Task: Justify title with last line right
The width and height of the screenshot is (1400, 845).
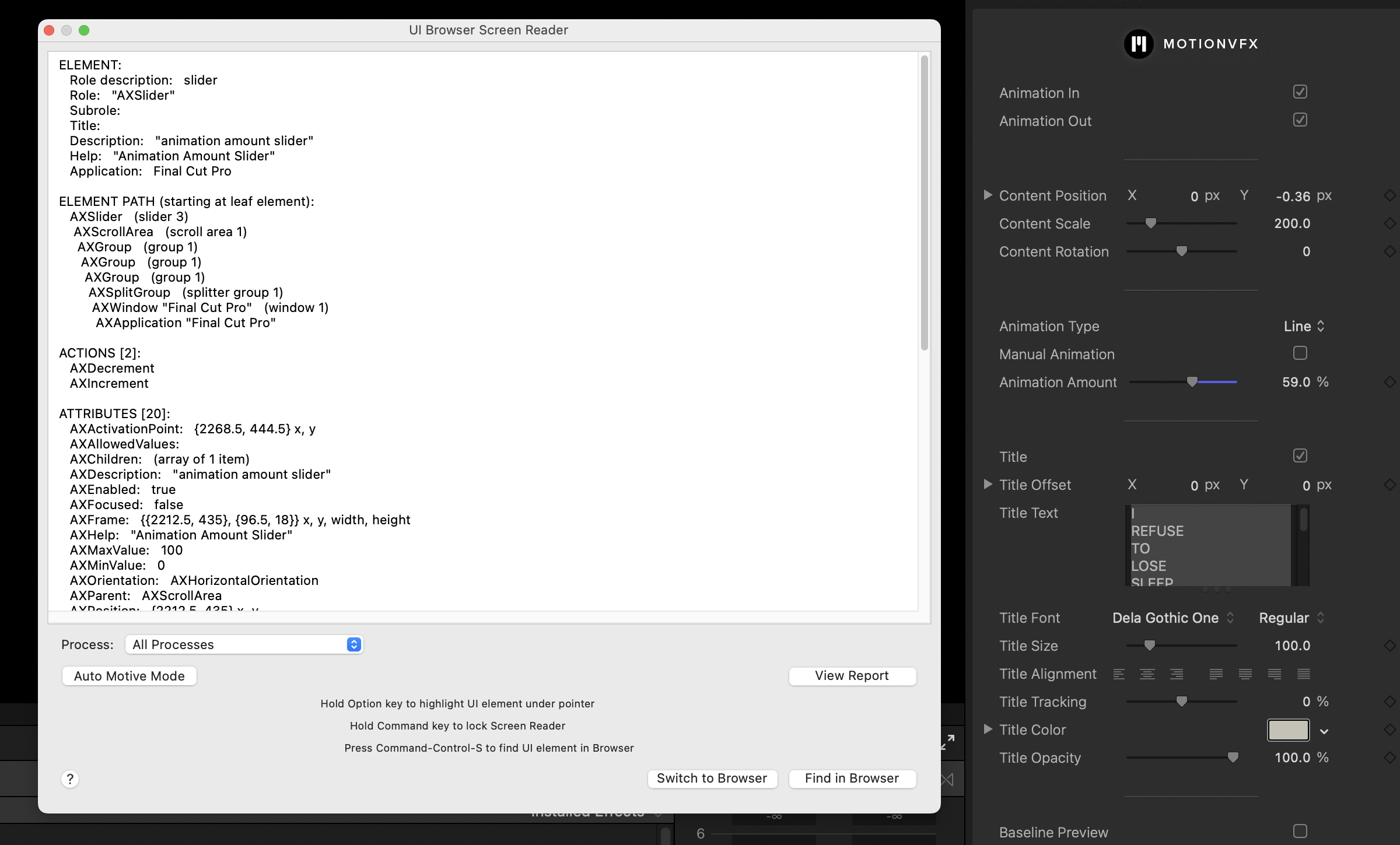Action: coord(1275,674)
